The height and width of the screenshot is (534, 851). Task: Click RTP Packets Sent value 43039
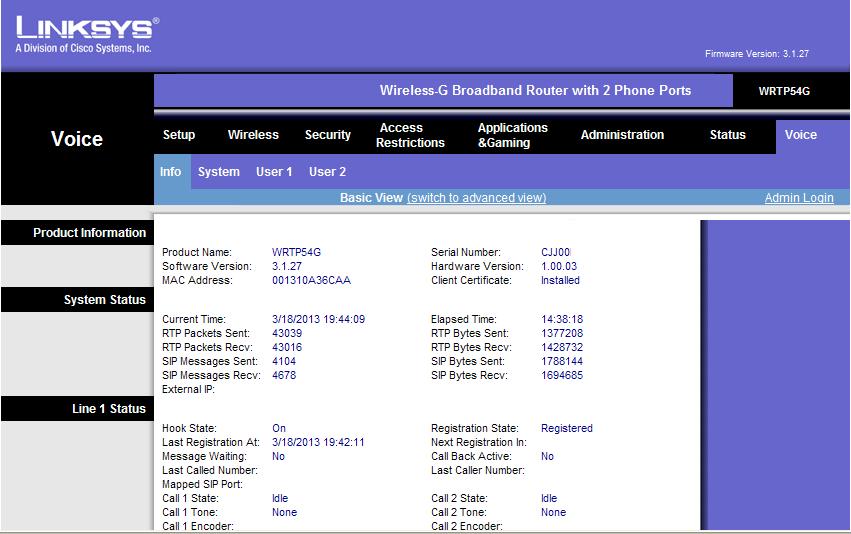[x=287, y=333]
